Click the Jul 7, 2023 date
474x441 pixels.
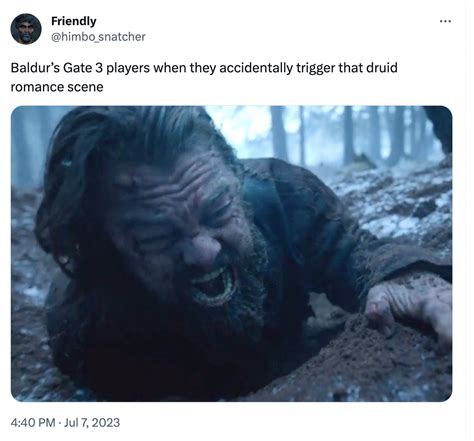click(x=92, y=422)
